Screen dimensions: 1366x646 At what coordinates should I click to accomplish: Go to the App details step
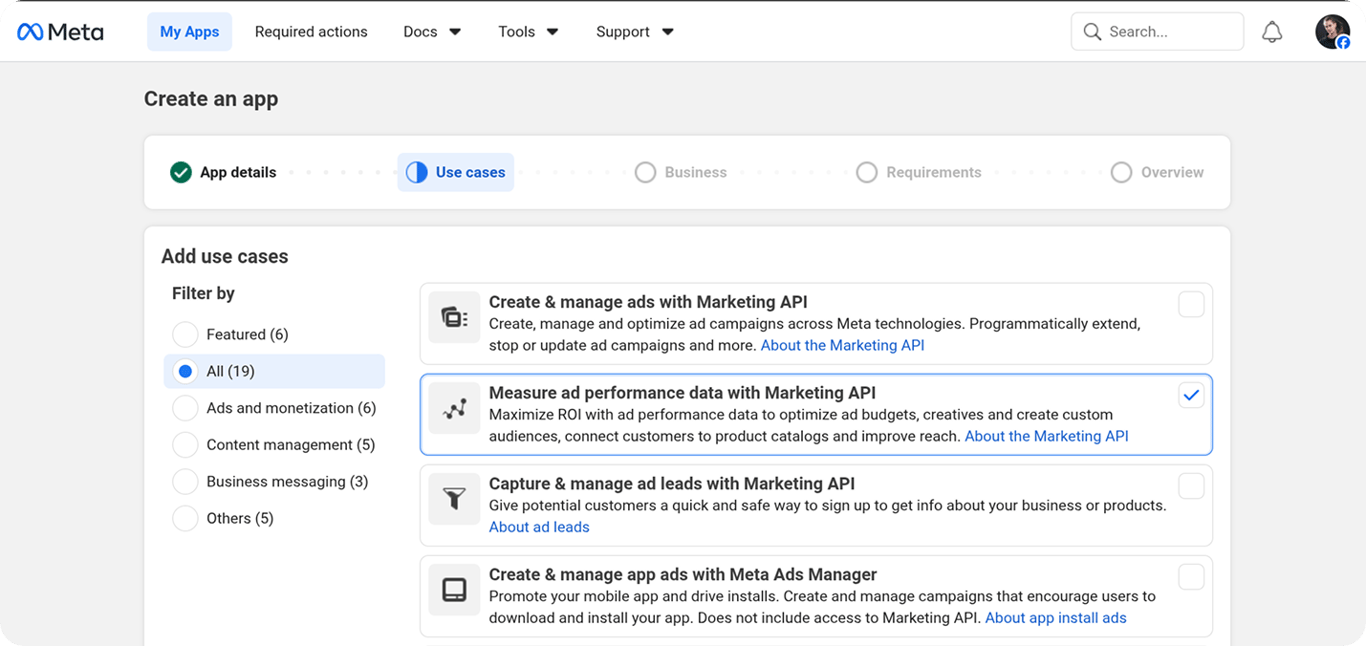(x=223, y=172)
